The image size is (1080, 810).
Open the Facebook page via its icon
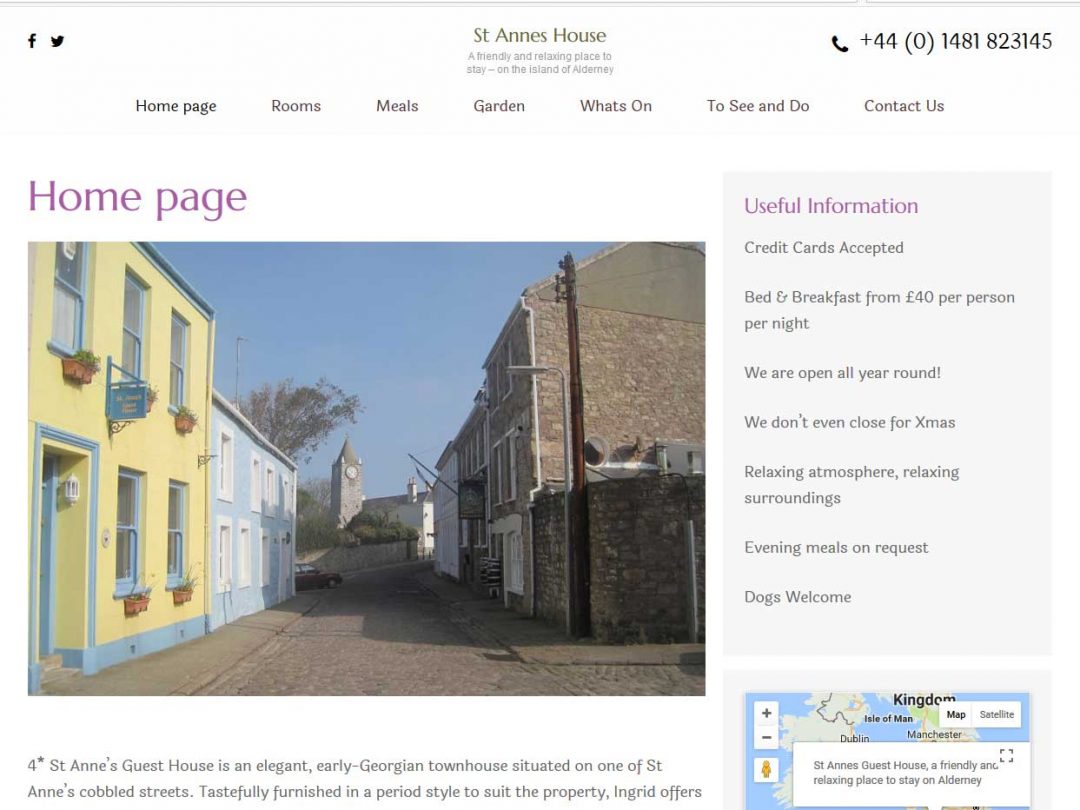[32, 40]
